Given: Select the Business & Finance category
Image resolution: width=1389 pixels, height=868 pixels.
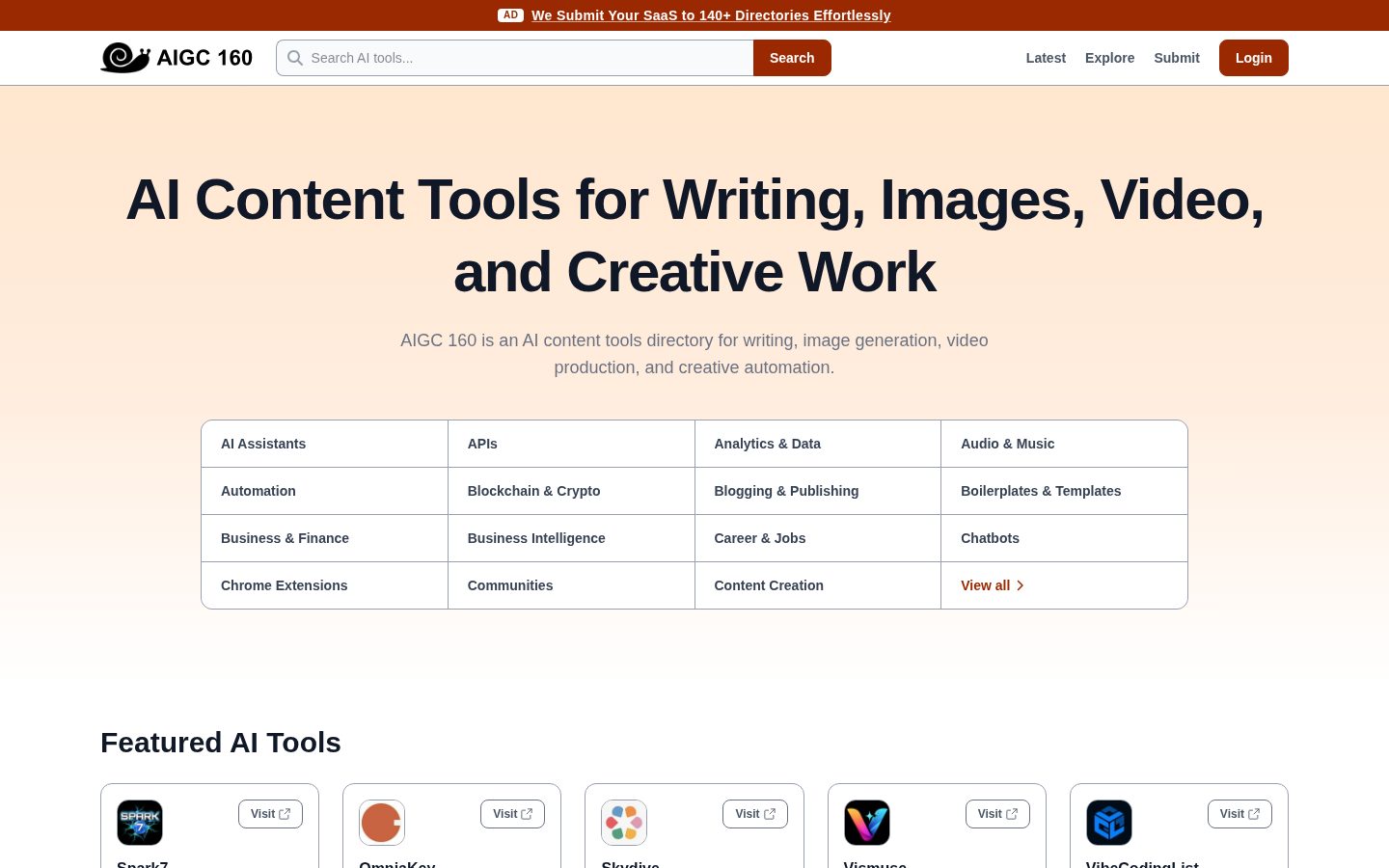Looking at the screenshot, I should click(324, 538).
